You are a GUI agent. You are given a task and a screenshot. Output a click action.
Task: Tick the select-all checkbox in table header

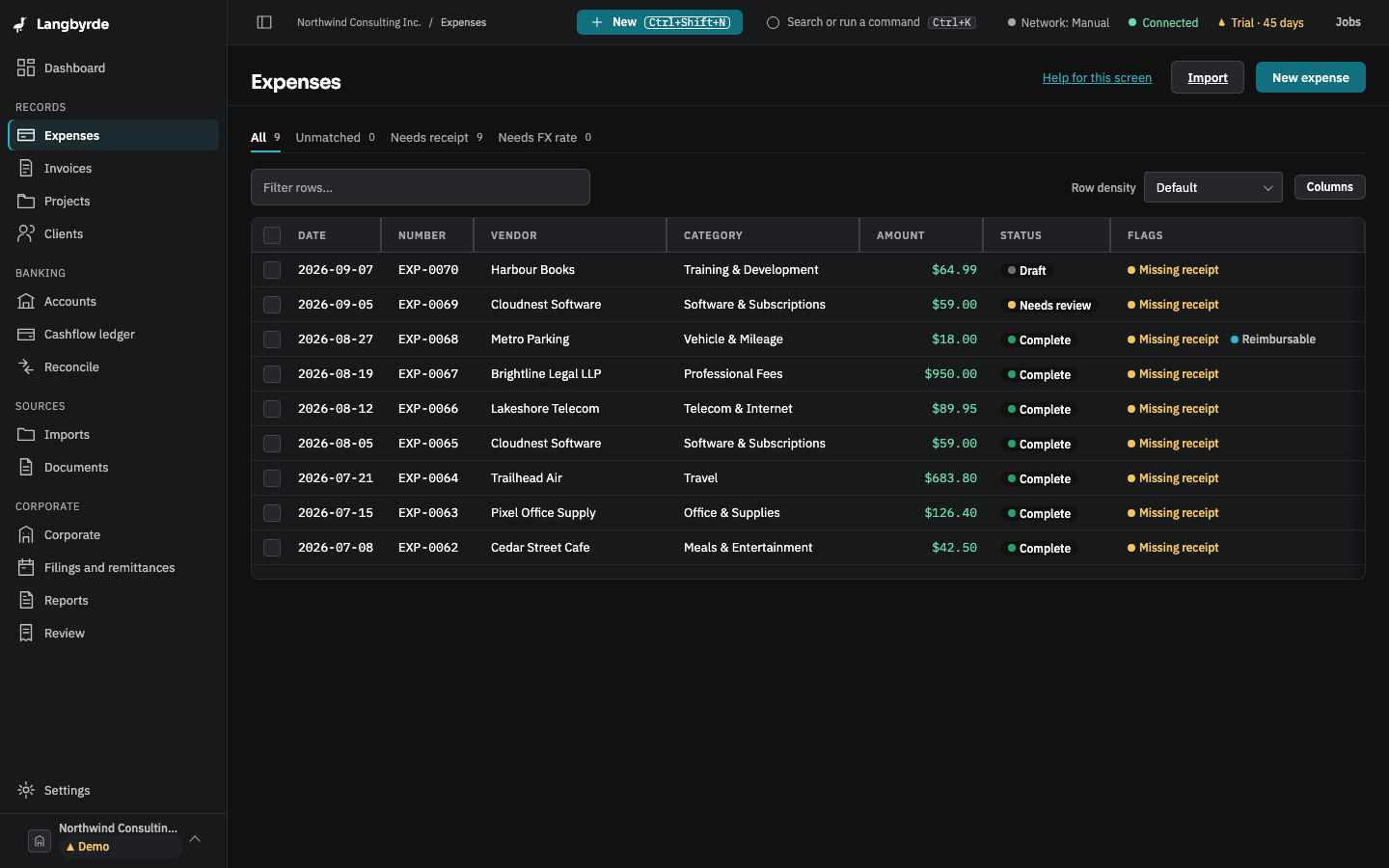tap(272, 235)
